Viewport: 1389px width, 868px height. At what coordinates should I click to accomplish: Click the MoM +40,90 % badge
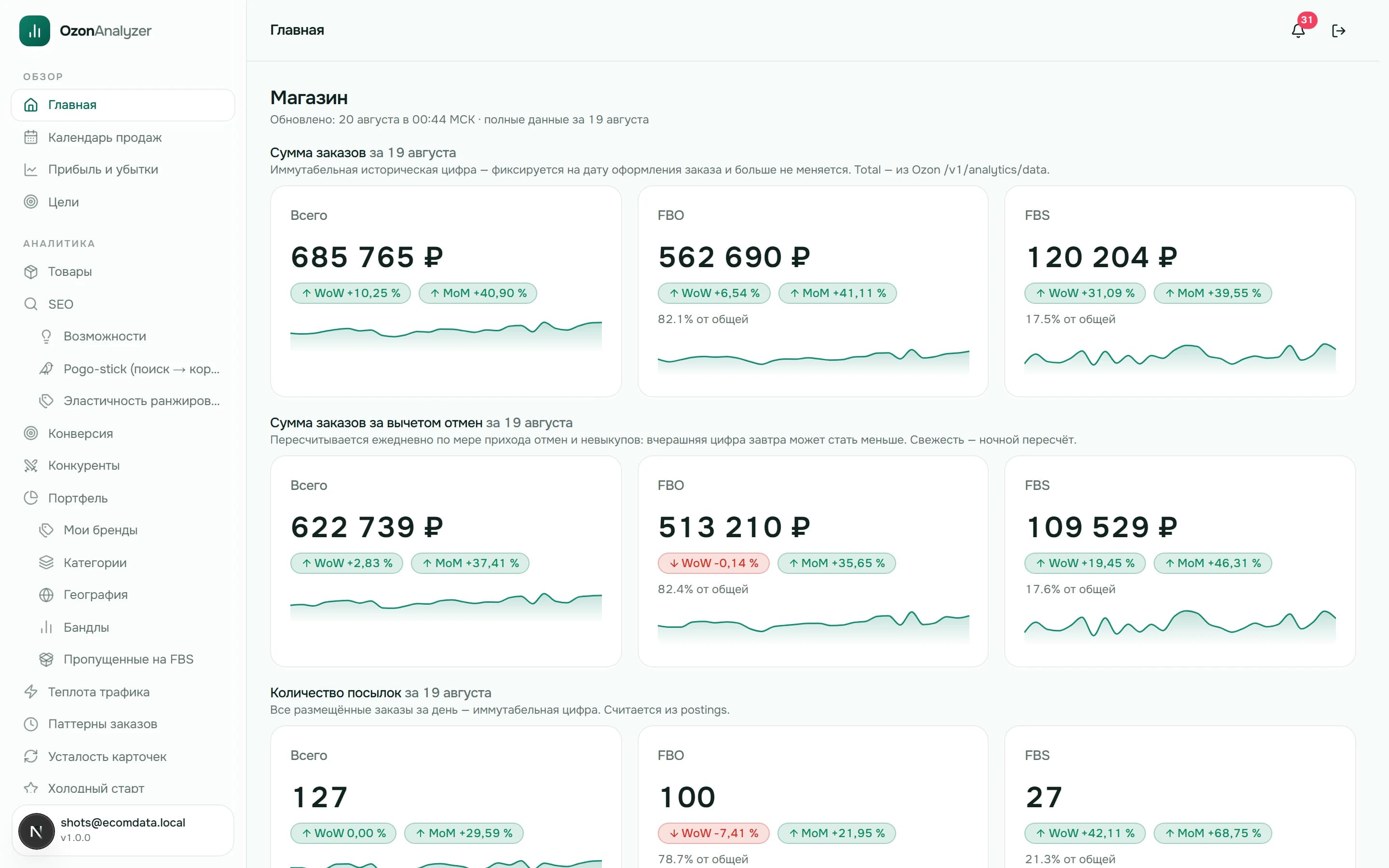tap(478, 293)
